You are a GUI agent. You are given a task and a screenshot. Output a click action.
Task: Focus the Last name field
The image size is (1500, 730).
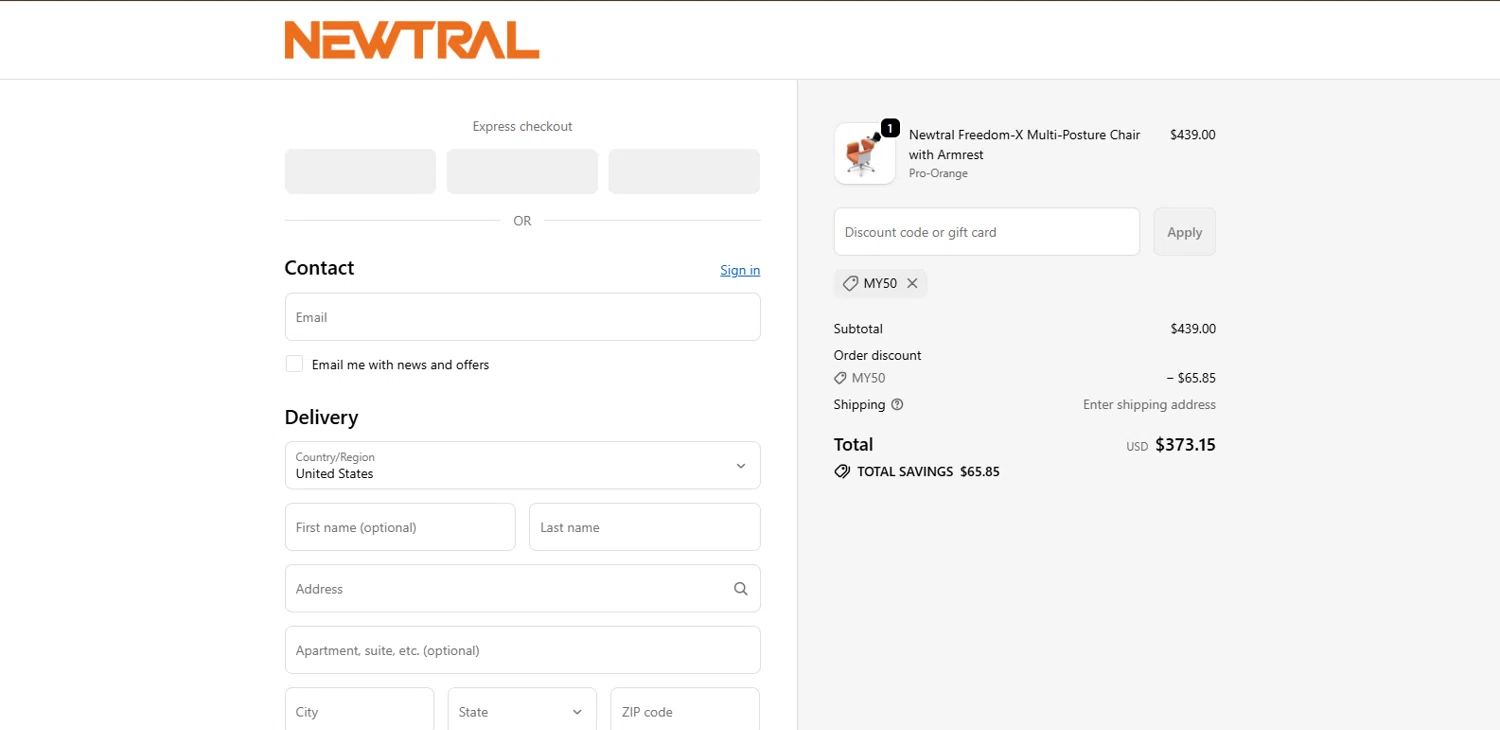644,527
